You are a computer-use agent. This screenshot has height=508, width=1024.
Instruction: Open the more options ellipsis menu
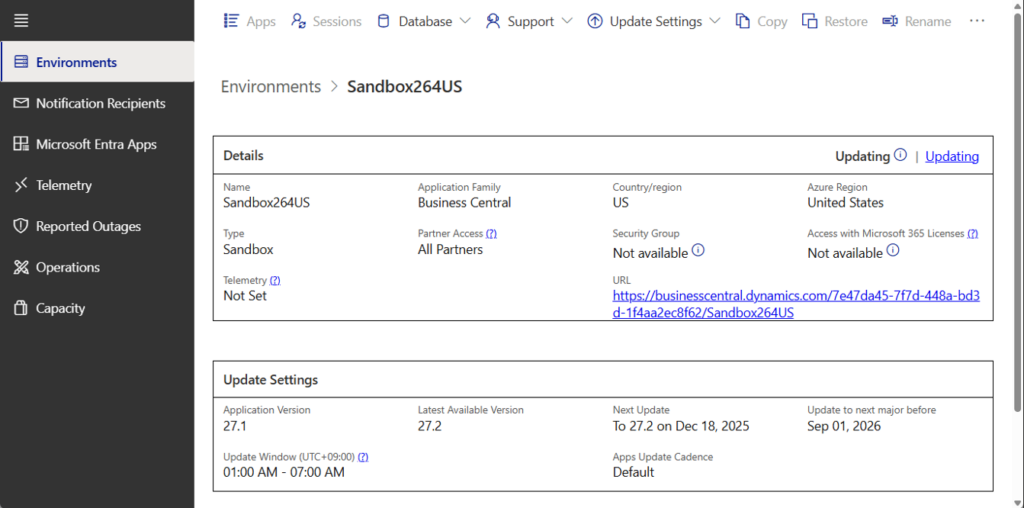pos(977,21)
